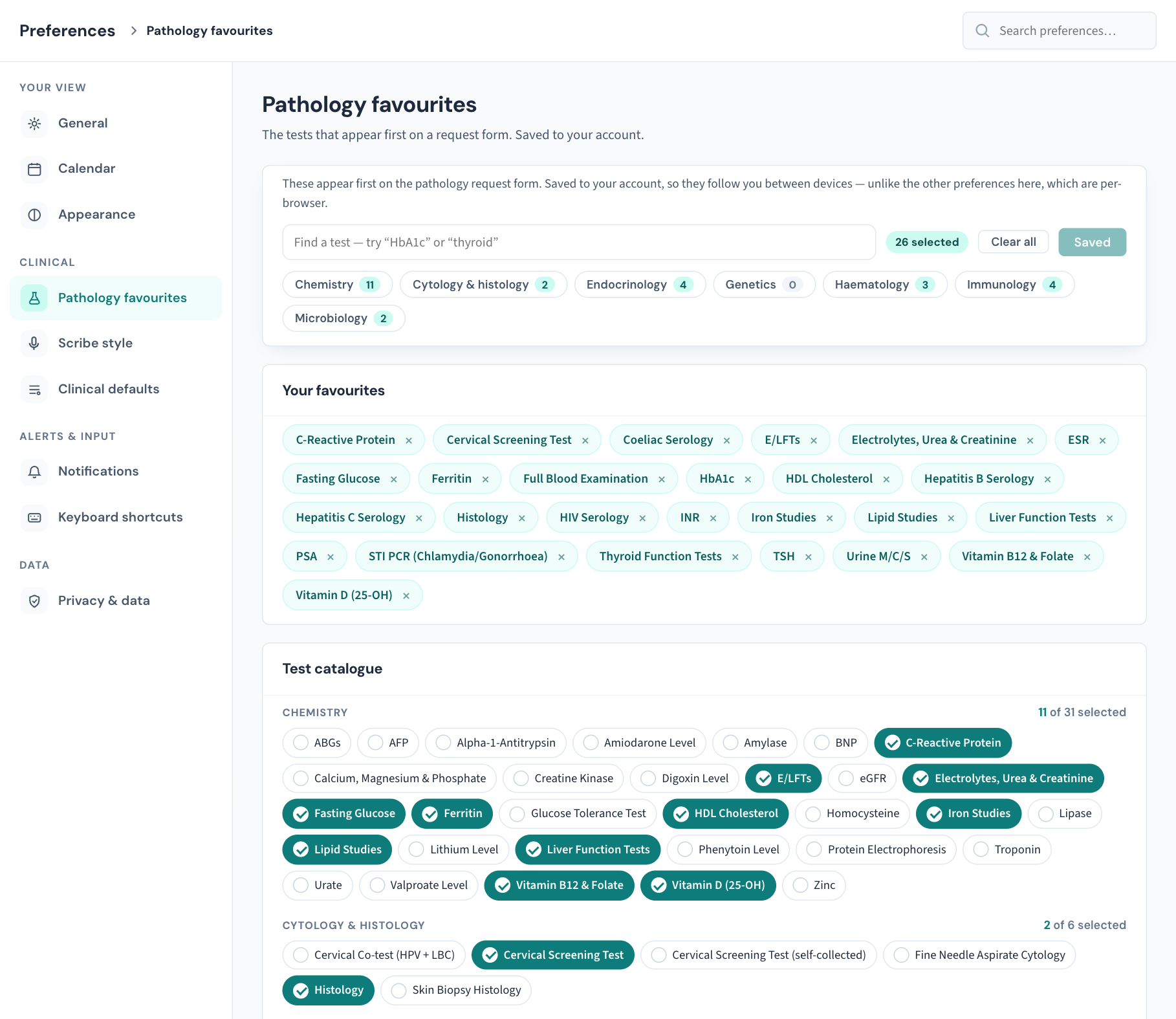Filter by Cytology & histology chip
The height and width of the screenshot is (1019, 1176).
(483, 285)
